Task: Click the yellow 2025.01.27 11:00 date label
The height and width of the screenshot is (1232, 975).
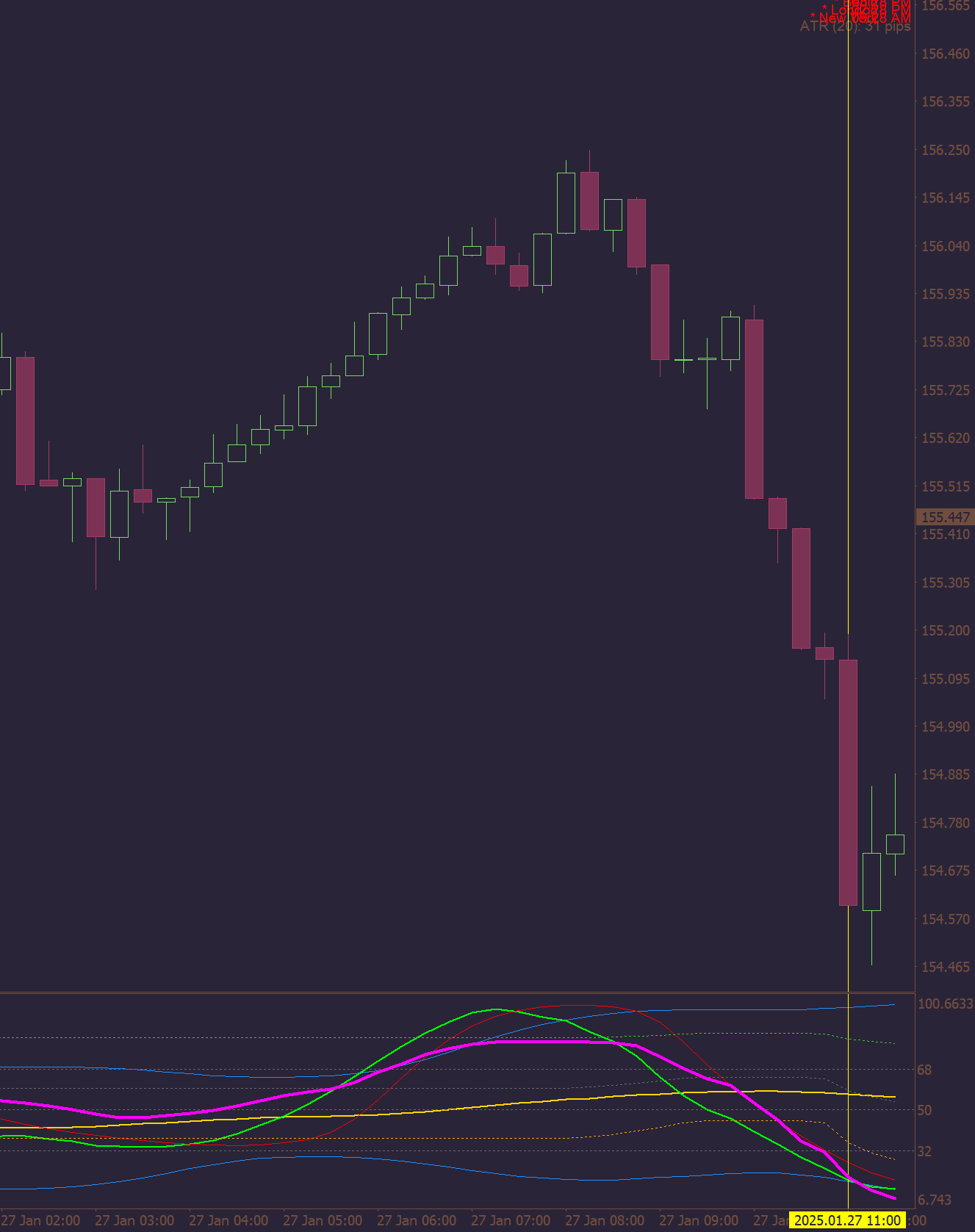Action: (x=847, y=1220)
